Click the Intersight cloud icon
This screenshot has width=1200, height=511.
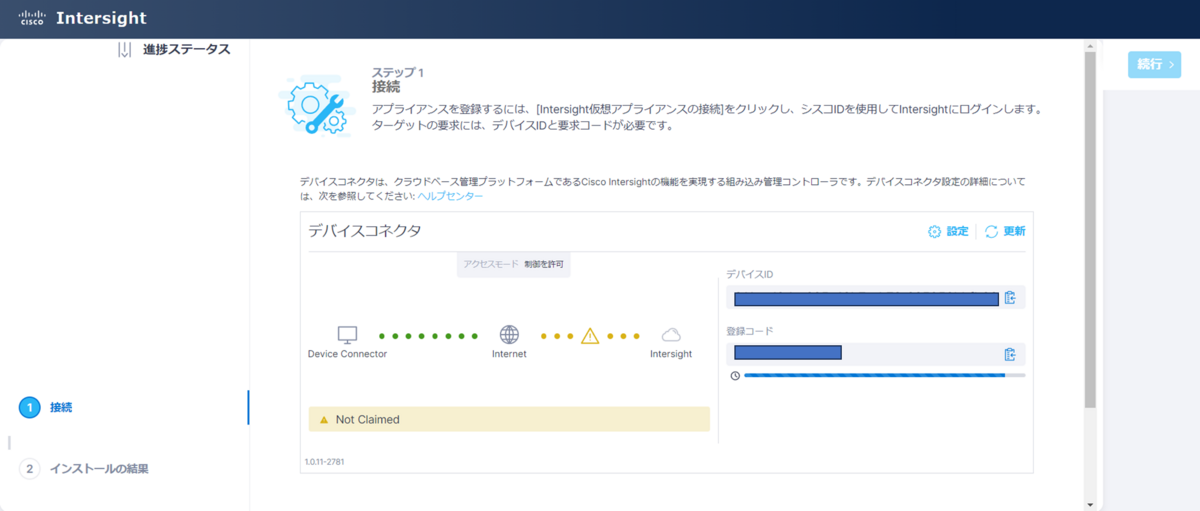pos(671,335)
